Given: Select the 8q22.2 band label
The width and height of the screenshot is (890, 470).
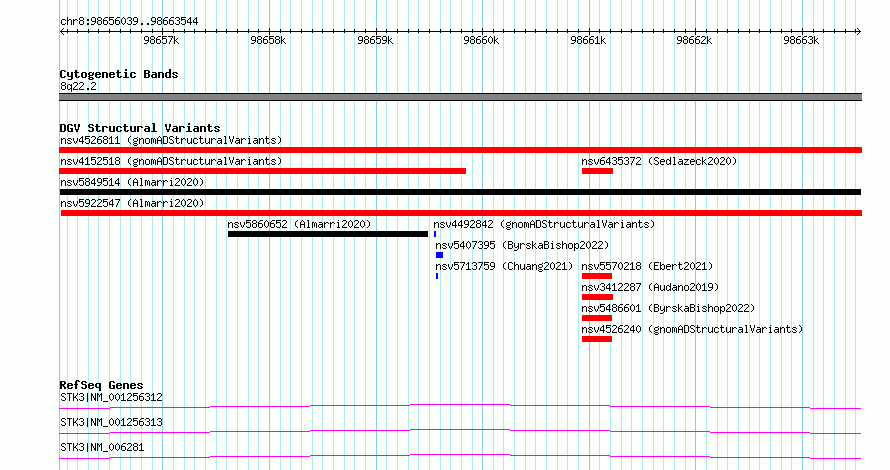Looking at the screenshot, I should coord(78,86).
